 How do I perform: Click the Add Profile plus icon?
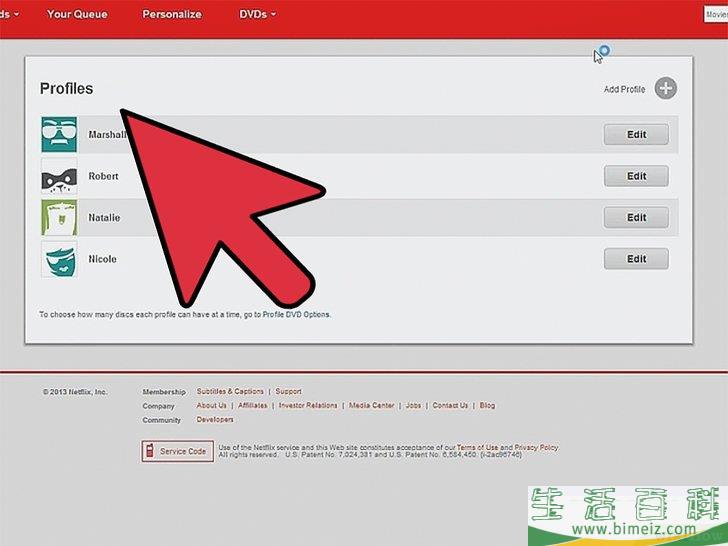tap(665, 88)
